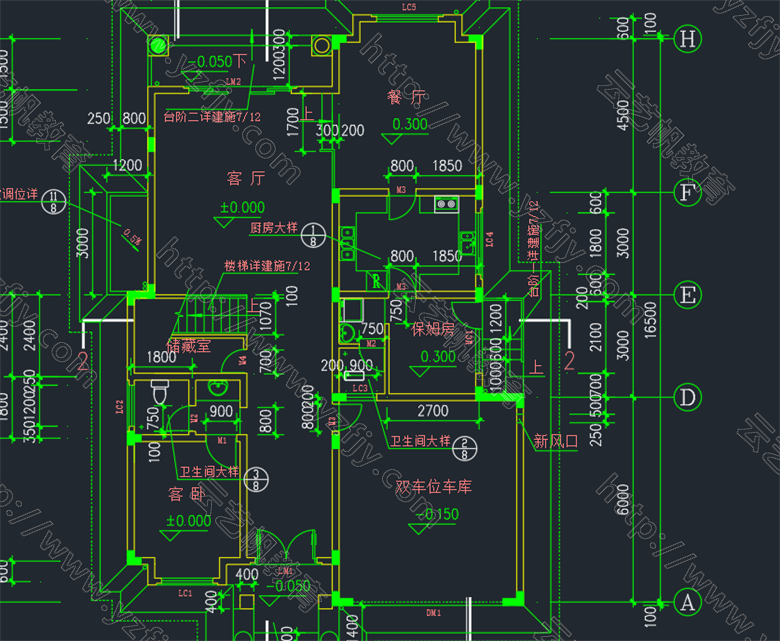Screen dimensions: 780x641
Task: Click the DM1 garage door label
Action: click(x=433, y=613)
